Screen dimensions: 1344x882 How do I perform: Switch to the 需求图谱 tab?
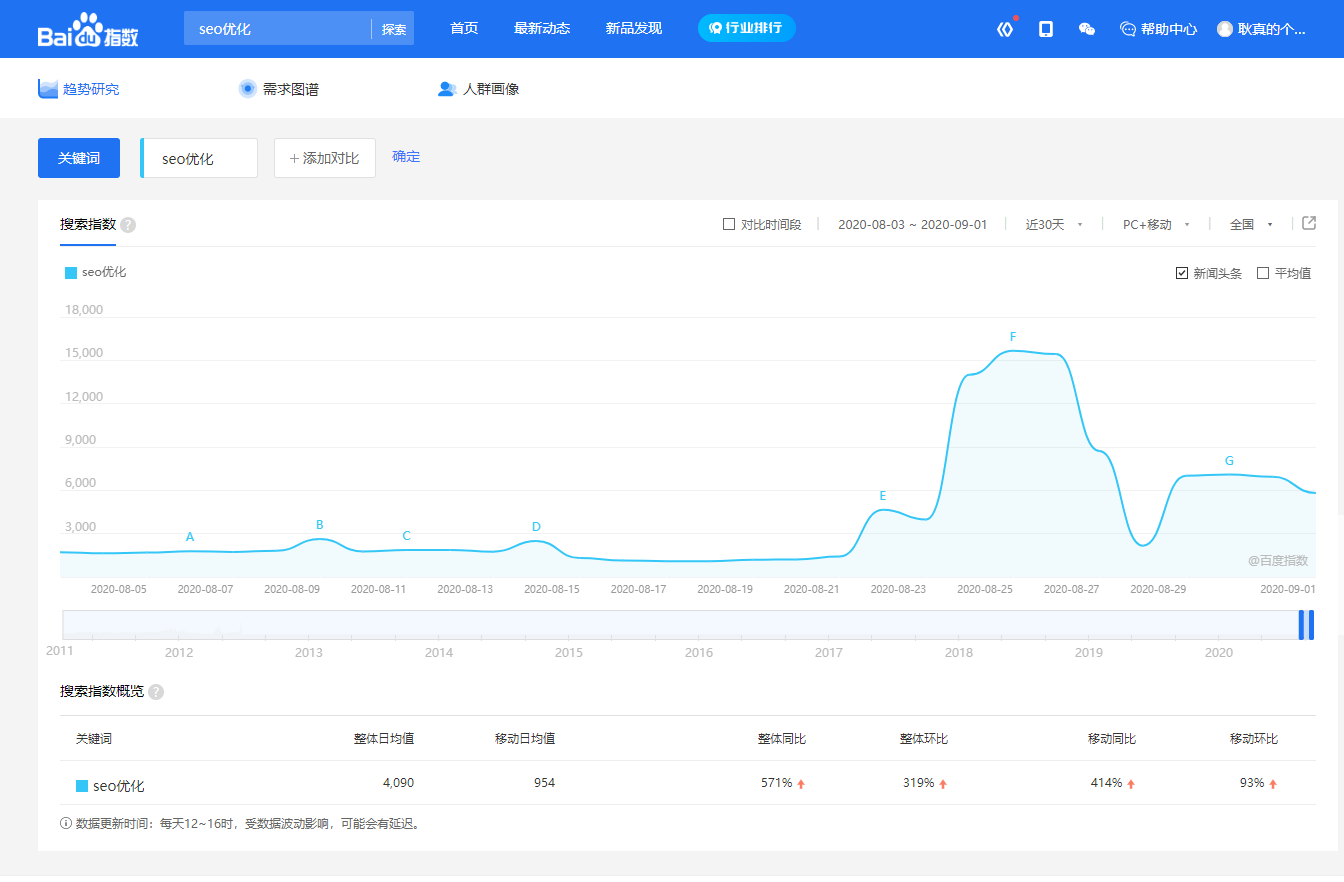point(279,89)
